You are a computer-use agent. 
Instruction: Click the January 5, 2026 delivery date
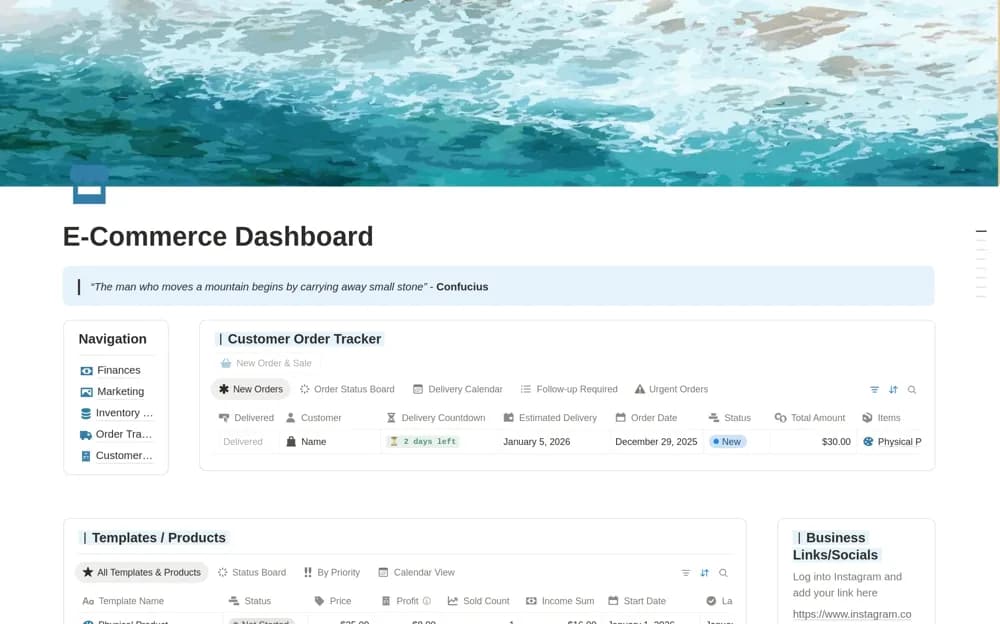click(x=537, y=442)
